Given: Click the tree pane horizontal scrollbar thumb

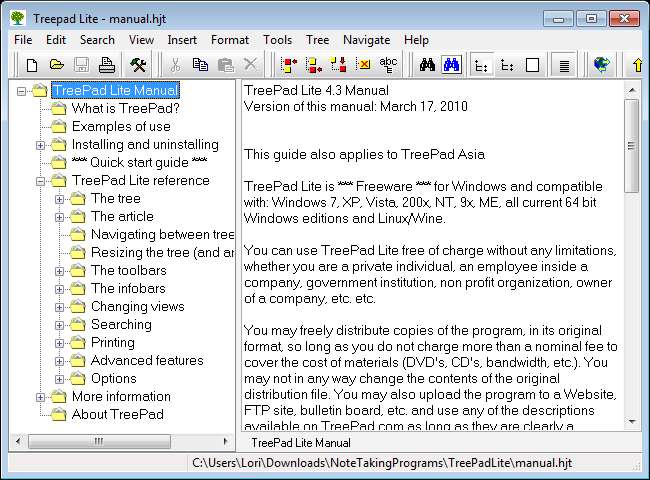Looking at the screenshot, I should pos(99,441).
